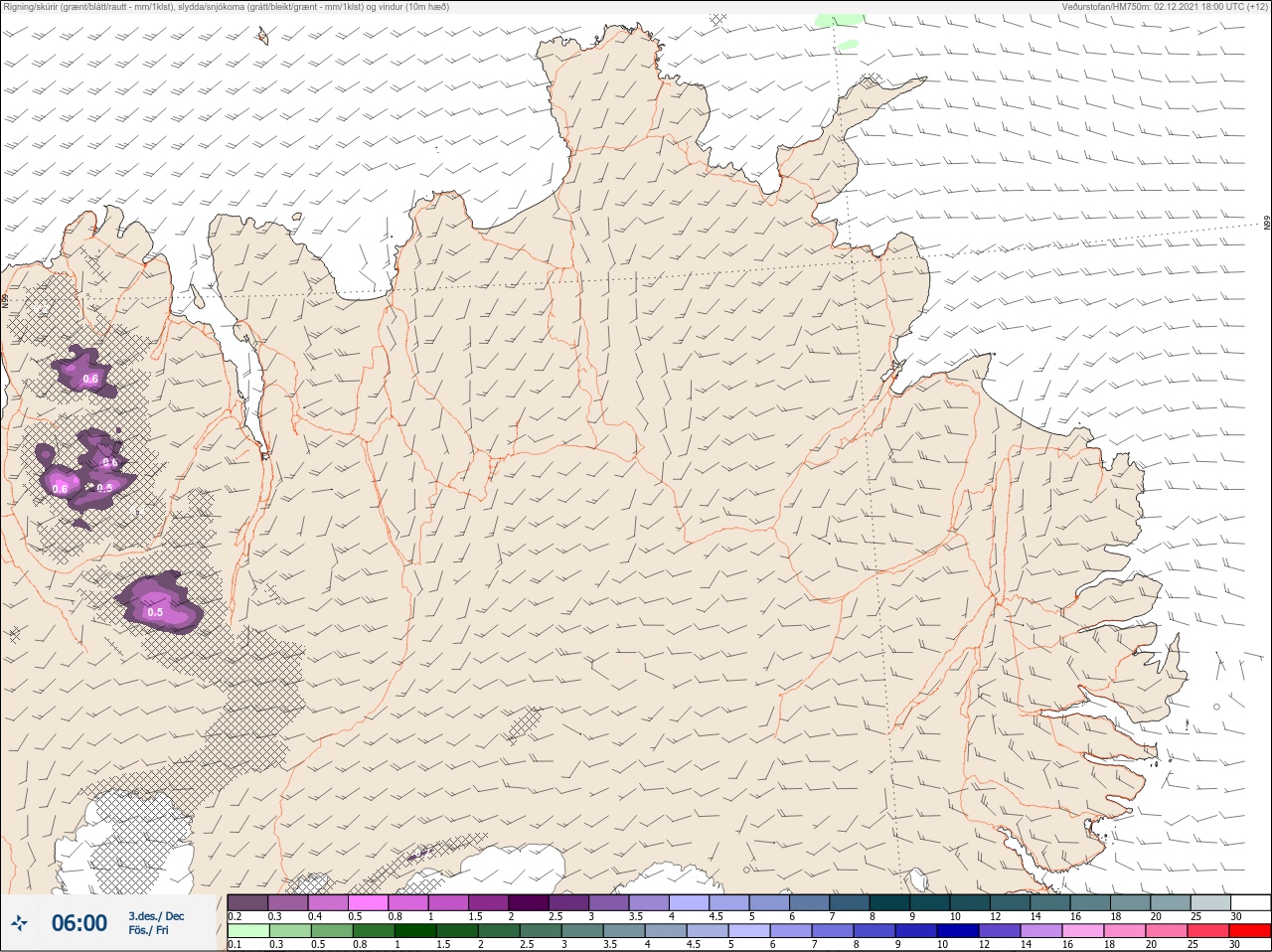
Task: Pick the top-row swatch labeled 1.5
Action: 489,902
